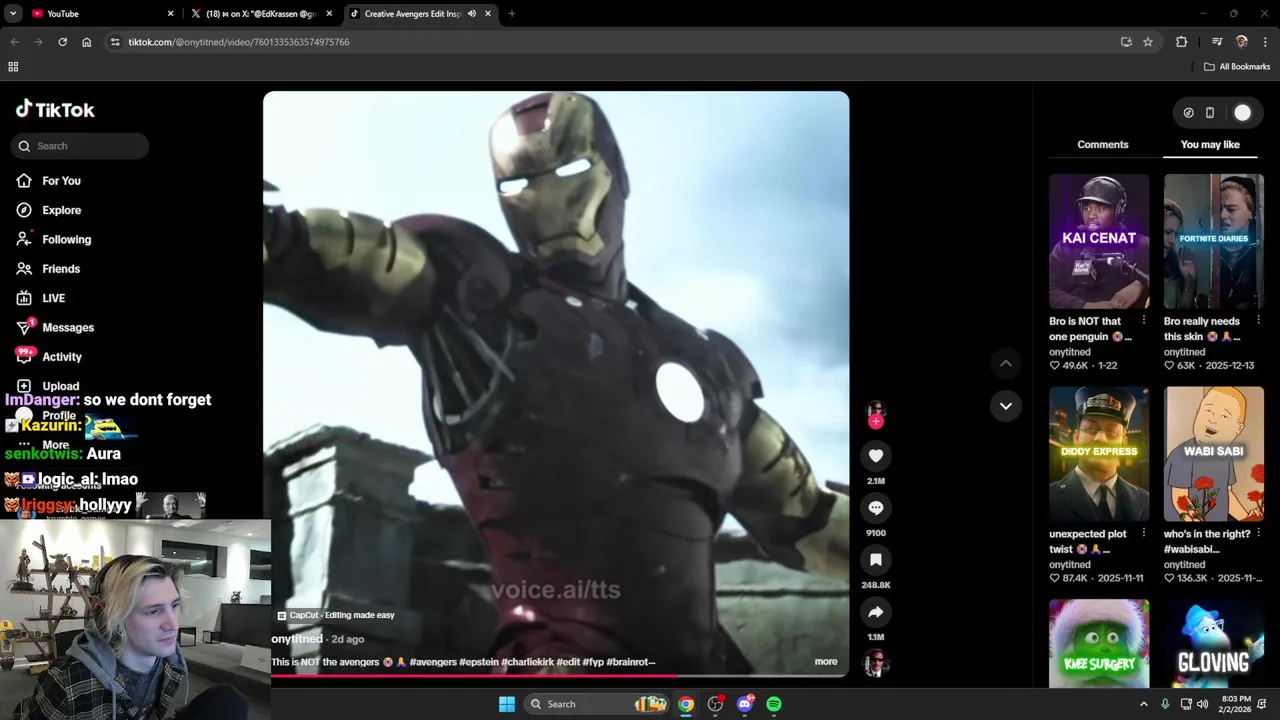Image resolution: width=1280 pixels, height=720 pixels.
Task: Click the #avengers hashtag
Action: point(433,662)
